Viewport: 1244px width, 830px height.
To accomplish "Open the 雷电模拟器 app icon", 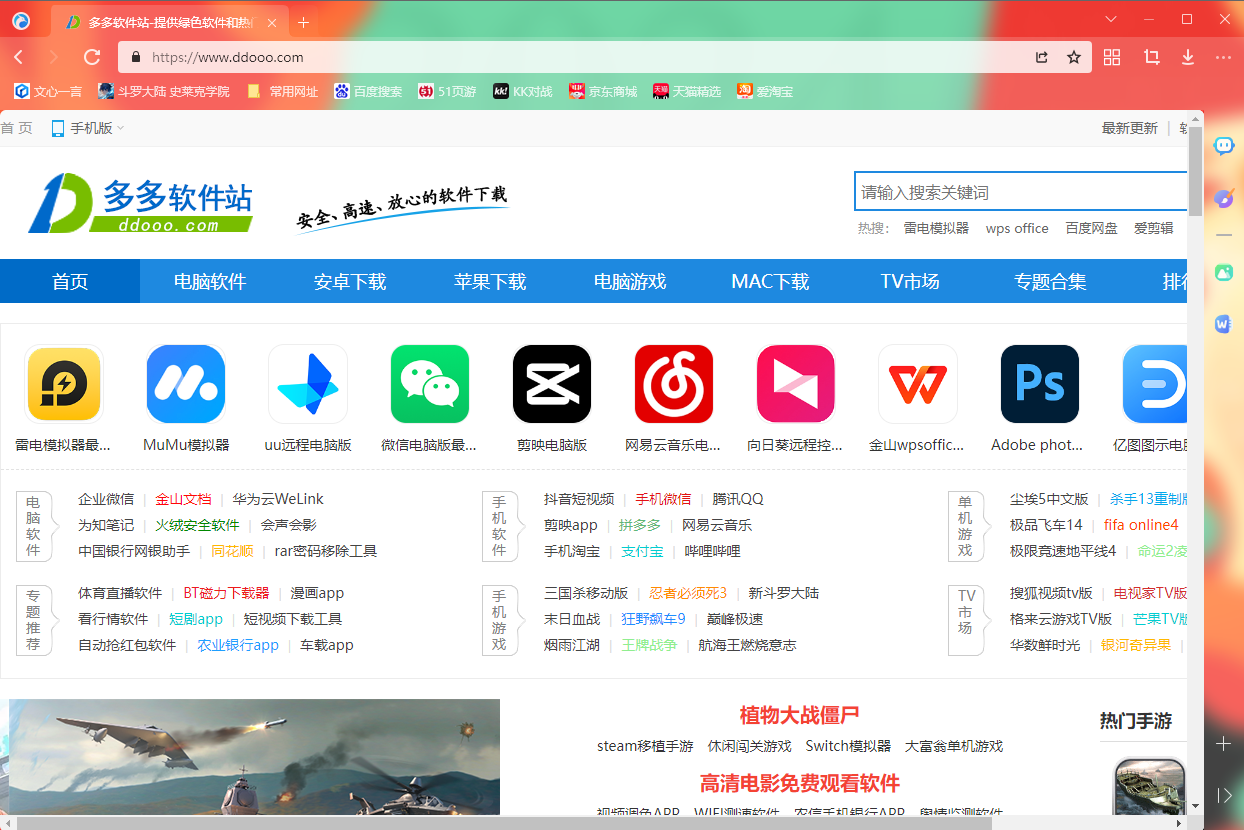I will [x=64, y=384].
